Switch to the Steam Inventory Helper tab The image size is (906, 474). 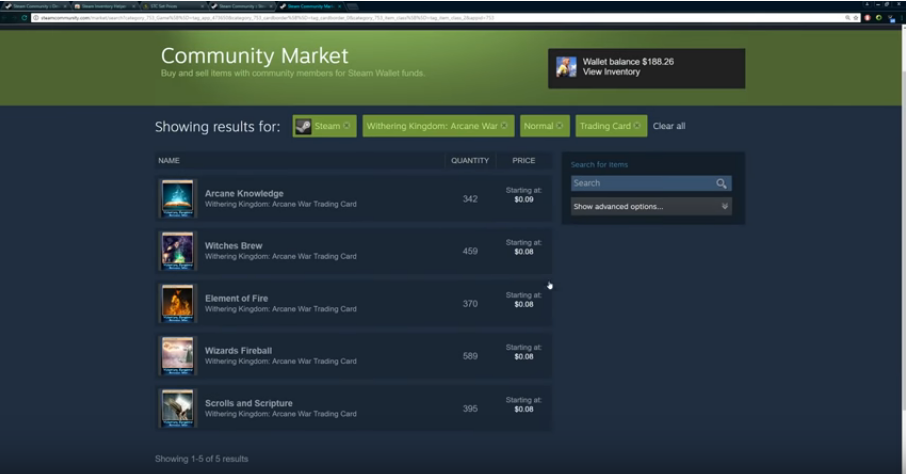click(104, 6)
